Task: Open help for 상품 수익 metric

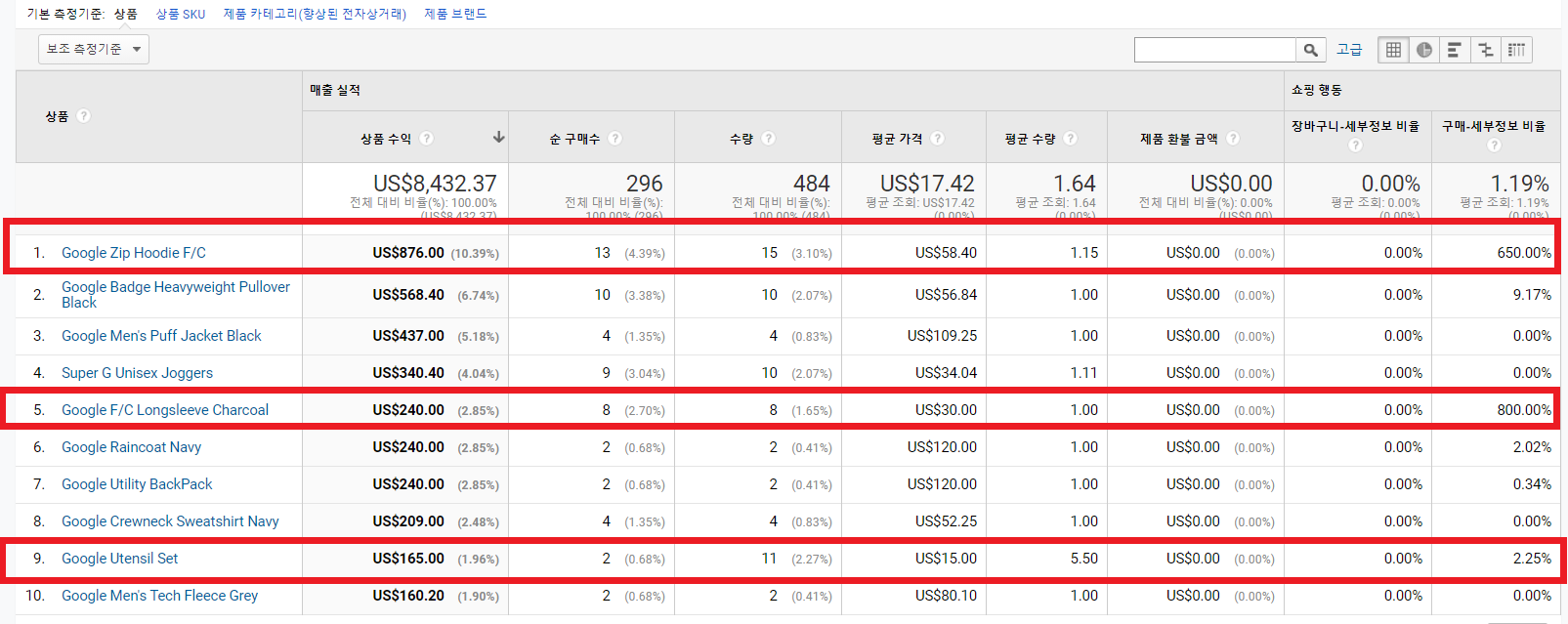Action: coord(426,139)
